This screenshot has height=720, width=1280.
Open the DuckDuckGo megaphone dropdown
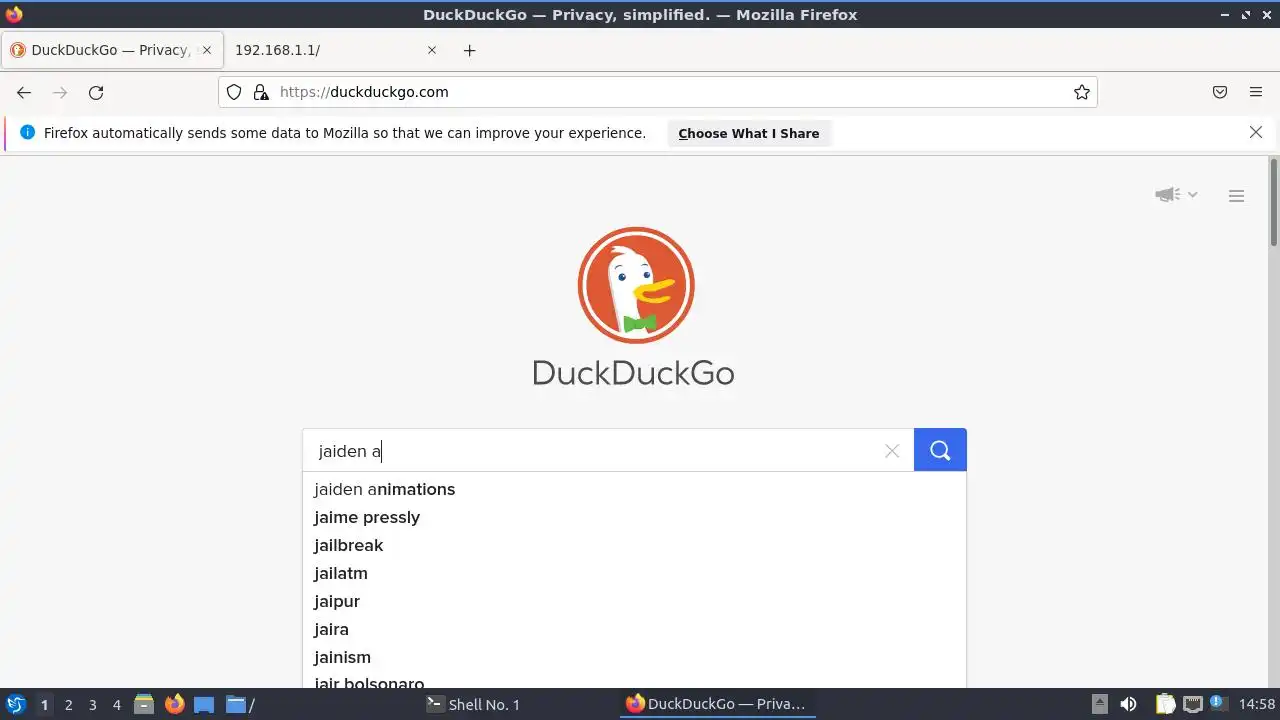tap(1176, 195)
